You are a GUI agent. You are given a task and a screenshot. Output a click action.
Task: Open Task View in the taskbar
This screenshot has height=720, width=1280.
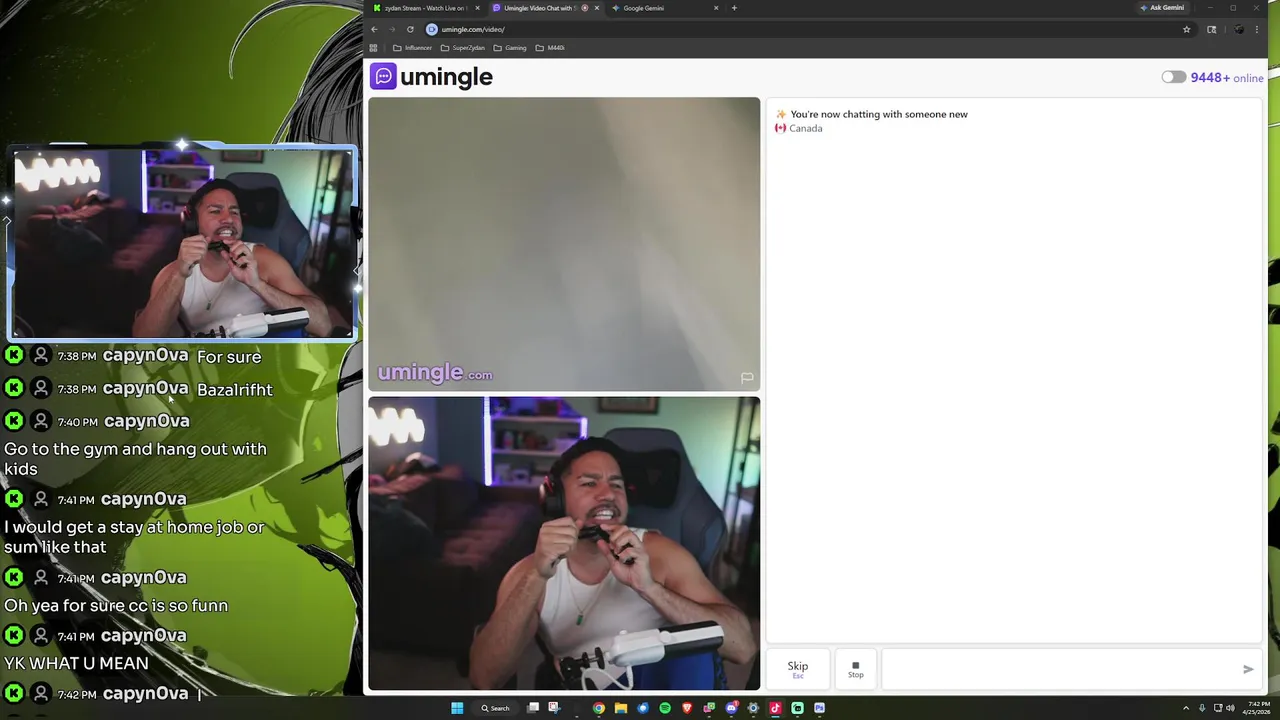click(x=533, y=708)
